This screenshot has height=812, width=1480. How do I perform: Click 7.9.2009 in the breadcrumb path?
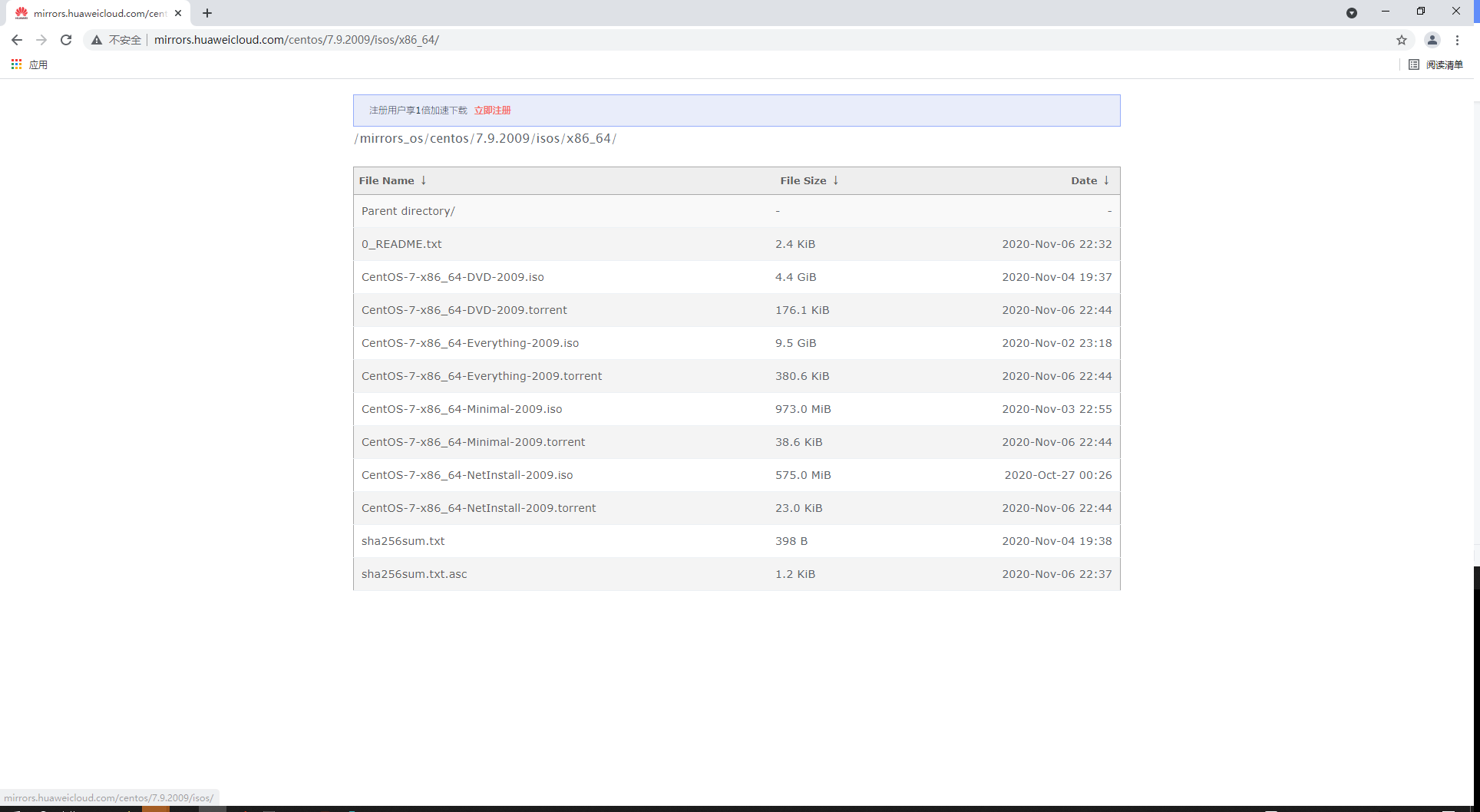(503, 139)
